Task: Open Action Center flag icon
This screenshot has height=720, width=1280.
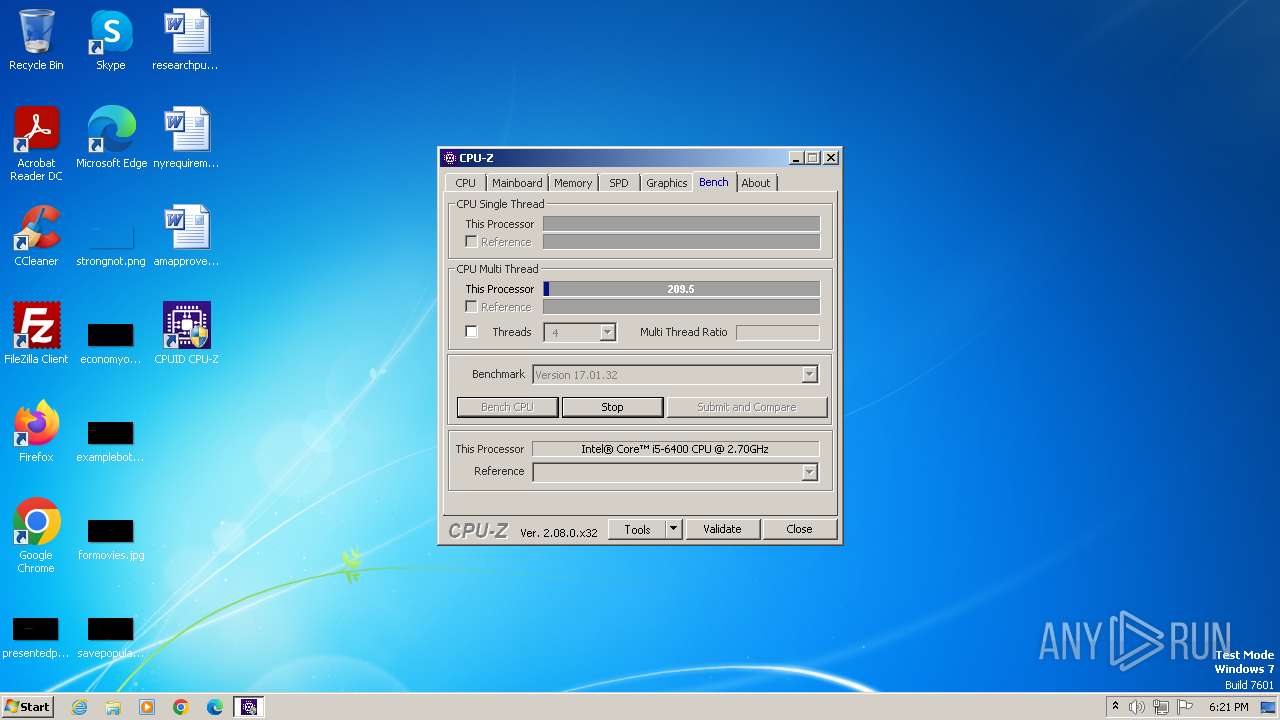Action: click(1185, 707)
